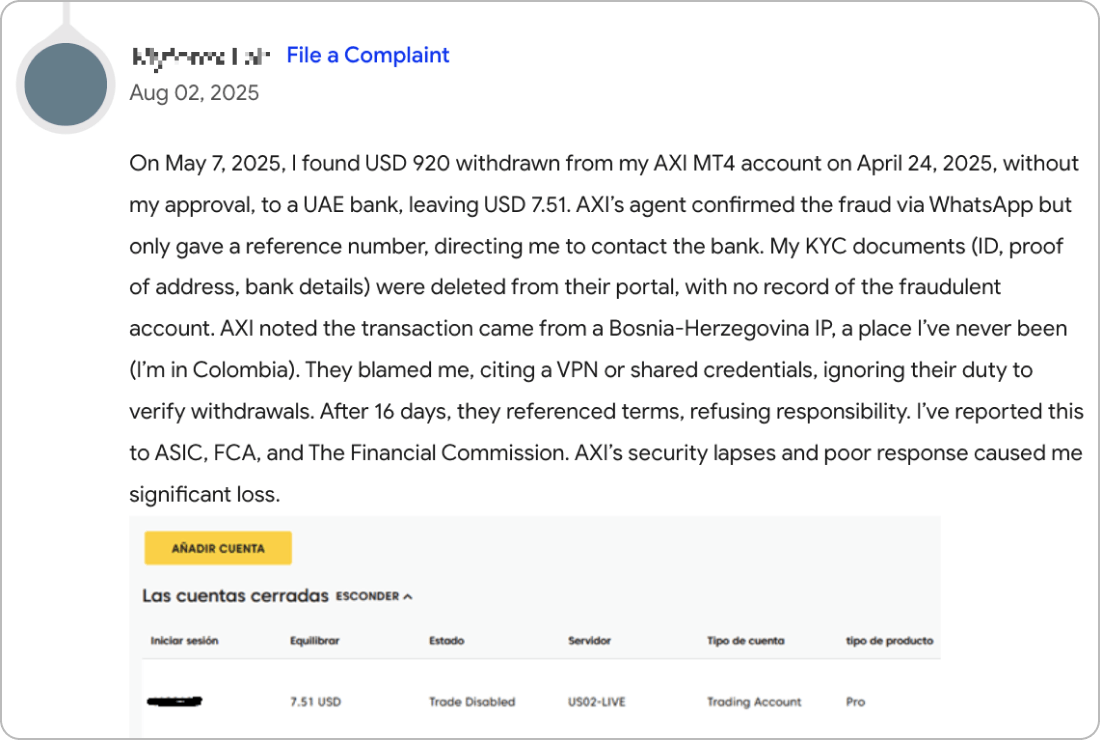Collapse closed accounts with ESCONDER chevron
Screen dimensions: 1100x740
pyautogui.click(x=374, y=596)
